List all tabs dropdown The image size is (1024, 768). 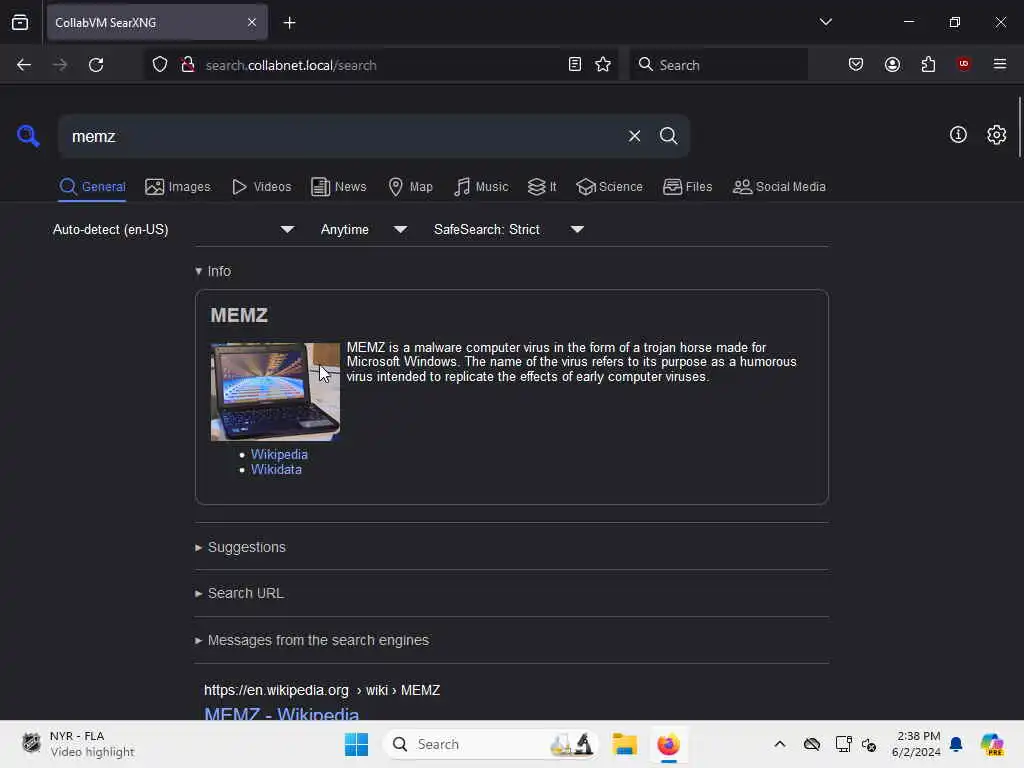825,22
